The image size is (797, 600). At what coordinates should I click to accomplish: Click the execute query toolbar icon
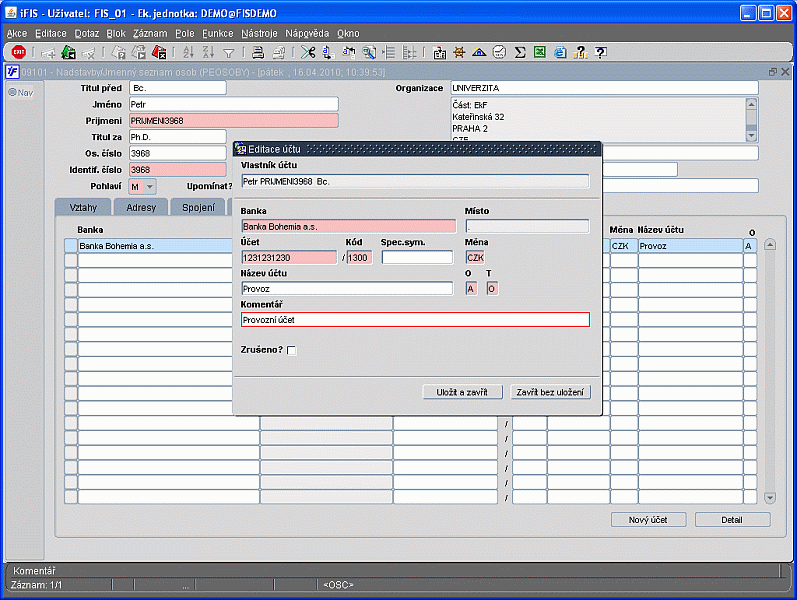(x=138, y=52)
